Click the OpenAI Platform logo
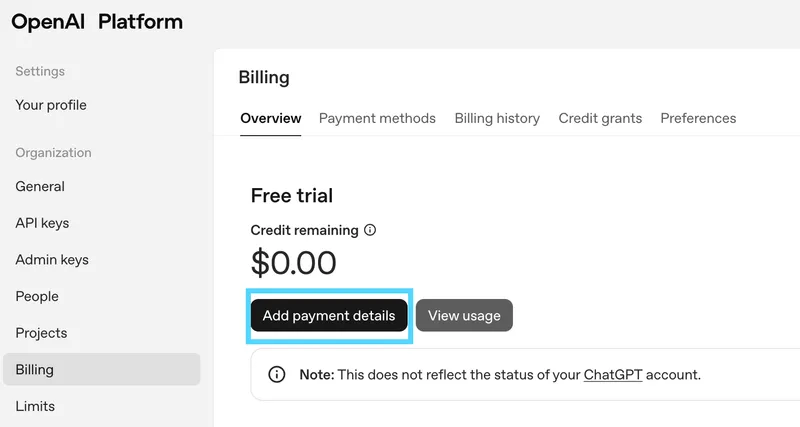This screenshot has width=800, height=427. click(97, 22)
